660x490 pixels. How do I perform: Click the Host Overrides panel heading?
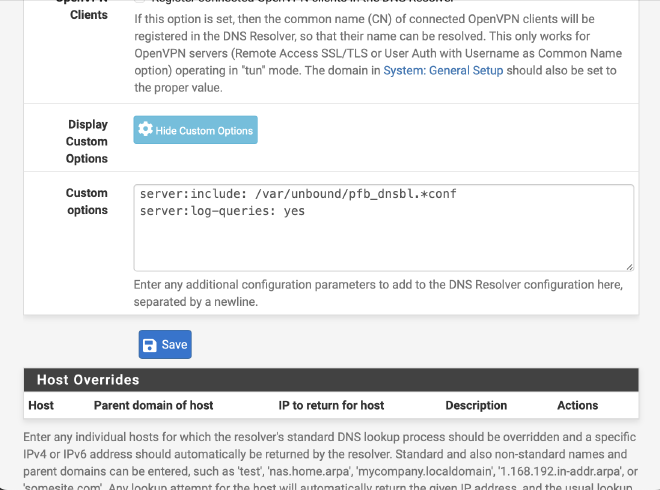tap(331, 380)
